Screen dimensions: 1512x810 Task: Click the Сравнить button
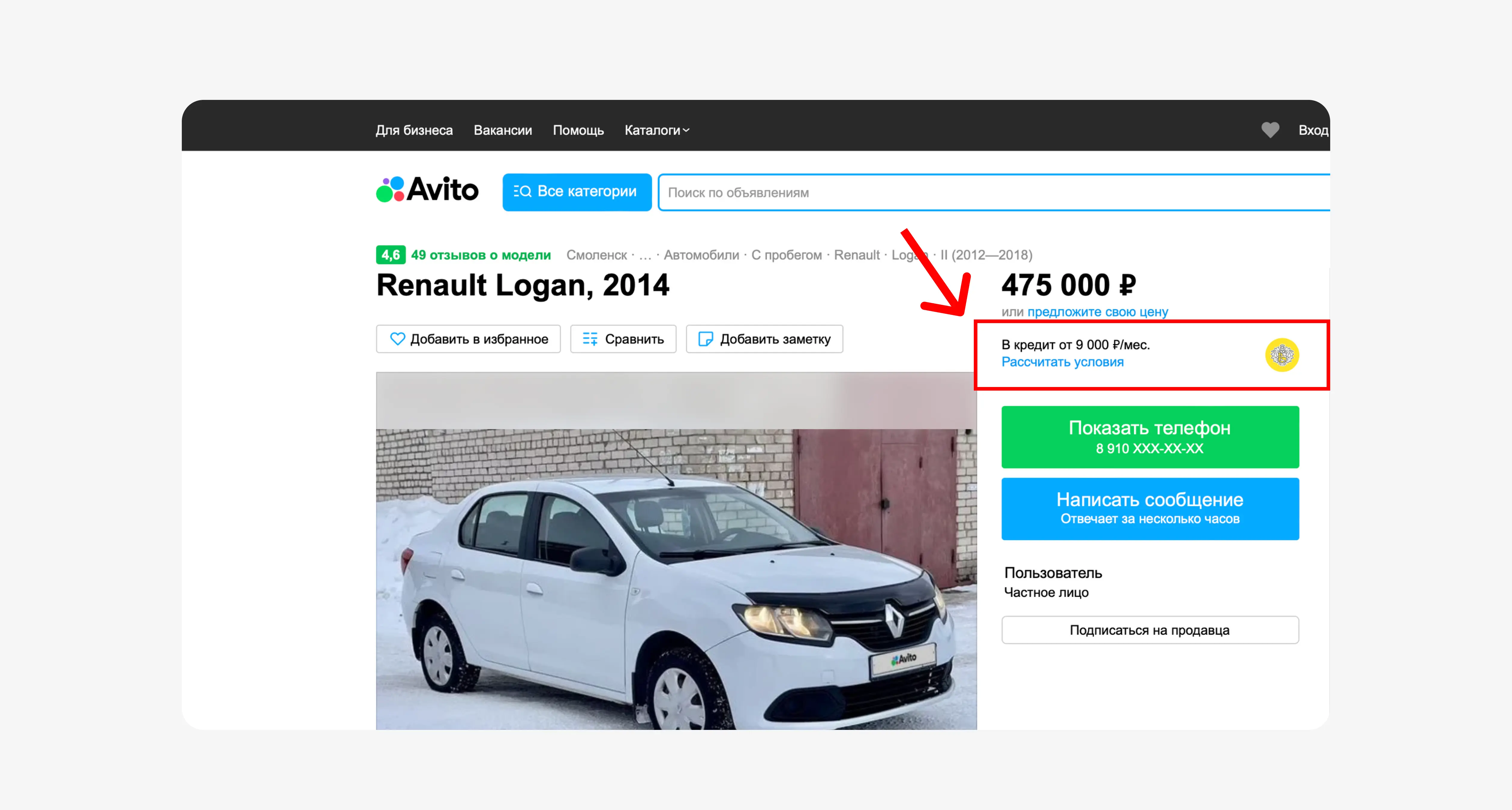623,339
